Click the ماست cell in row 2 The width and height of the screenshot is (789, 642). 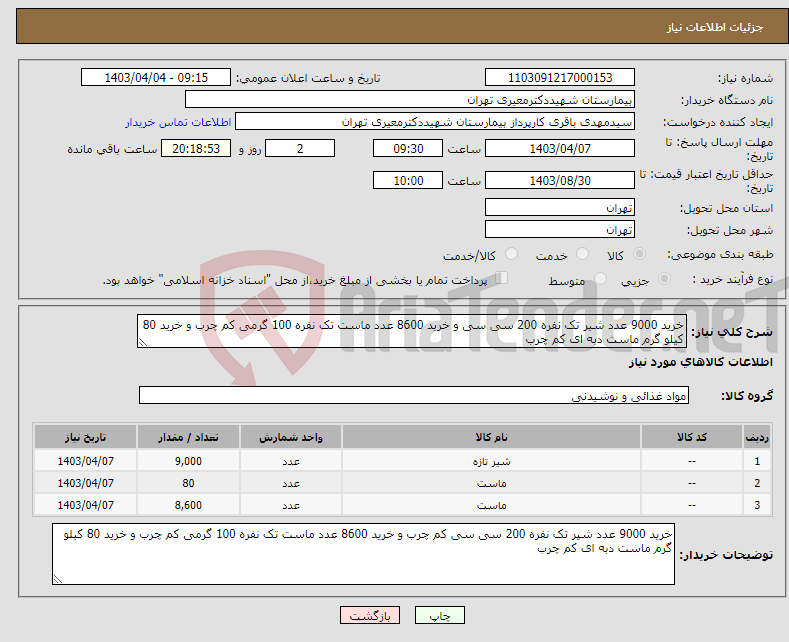[x=491, y=483]
